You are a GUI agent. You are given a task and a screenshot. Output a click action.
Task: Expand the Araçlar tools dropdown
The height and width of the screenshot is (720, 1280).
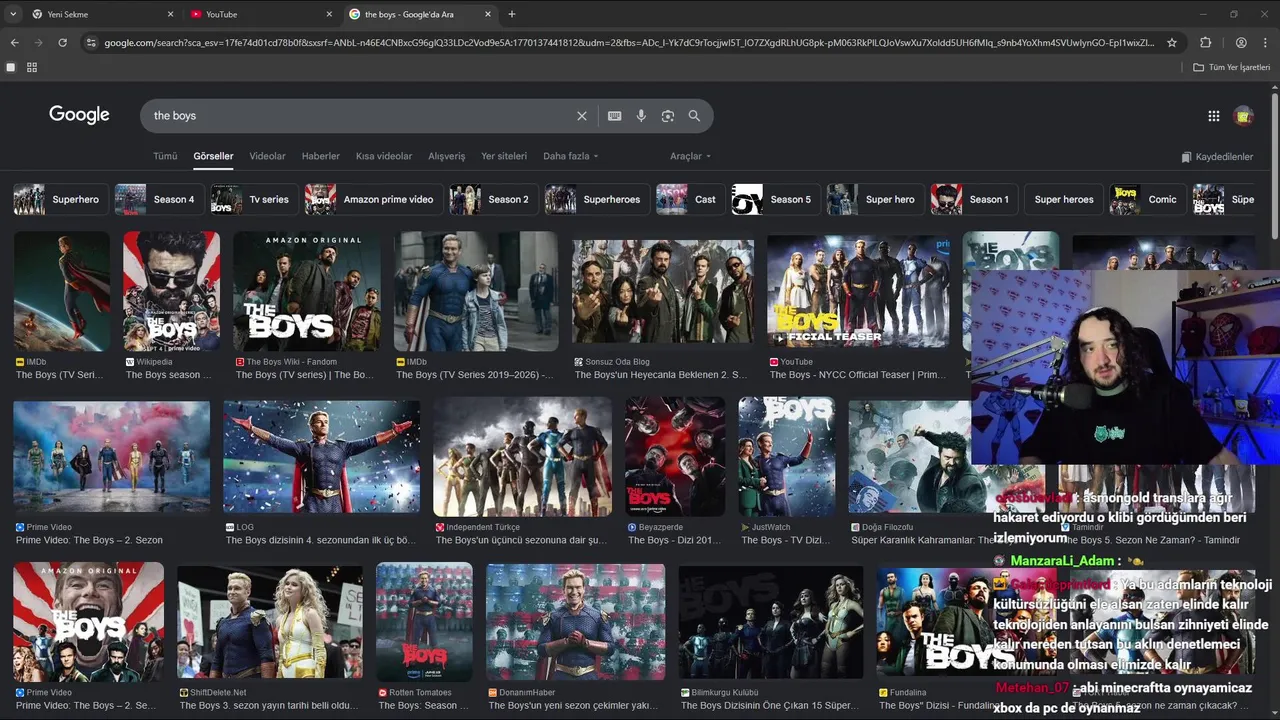pyautogui.click(x=691, y=156)
